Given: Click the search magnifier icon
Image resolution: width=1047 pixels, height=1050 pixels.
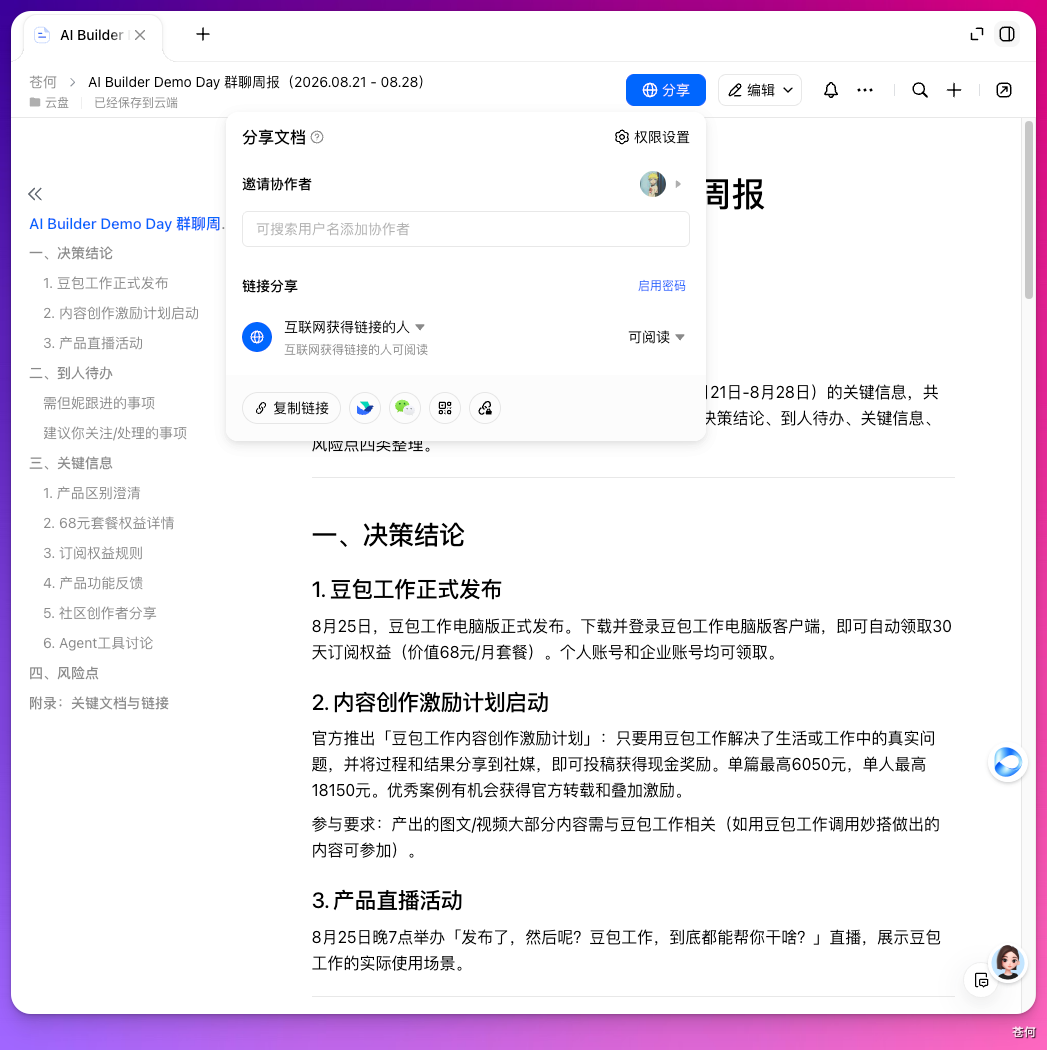Looking at the screenshot, I should (920, 90).
